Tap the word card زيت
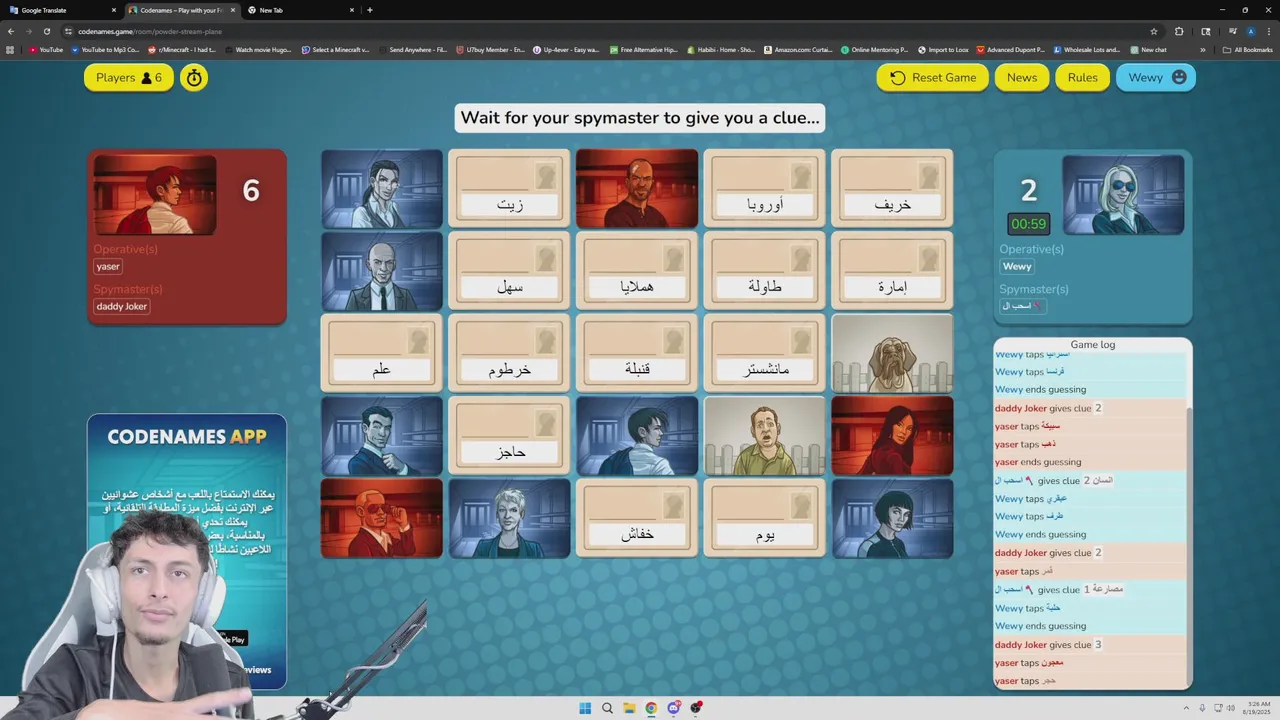Screen dimensions: 1280x720 pyautogui.click(x=510, y=188)
